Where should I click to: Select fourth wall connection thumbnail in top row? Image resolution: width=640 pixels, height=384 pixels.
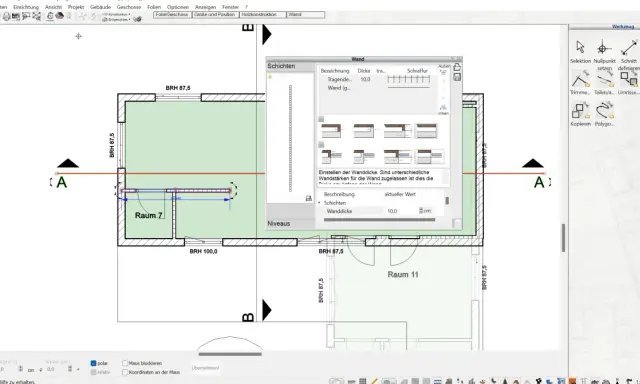point(427,131)
